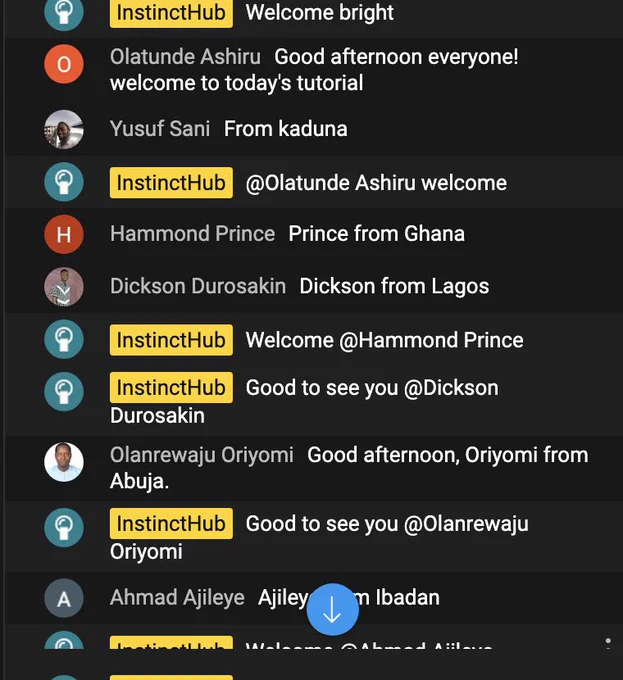Click InstinctHub avatar on '@Olanrewaju Oriyomi' reply
Viewport: 623px width, 680px height.
tap(64, 527)
